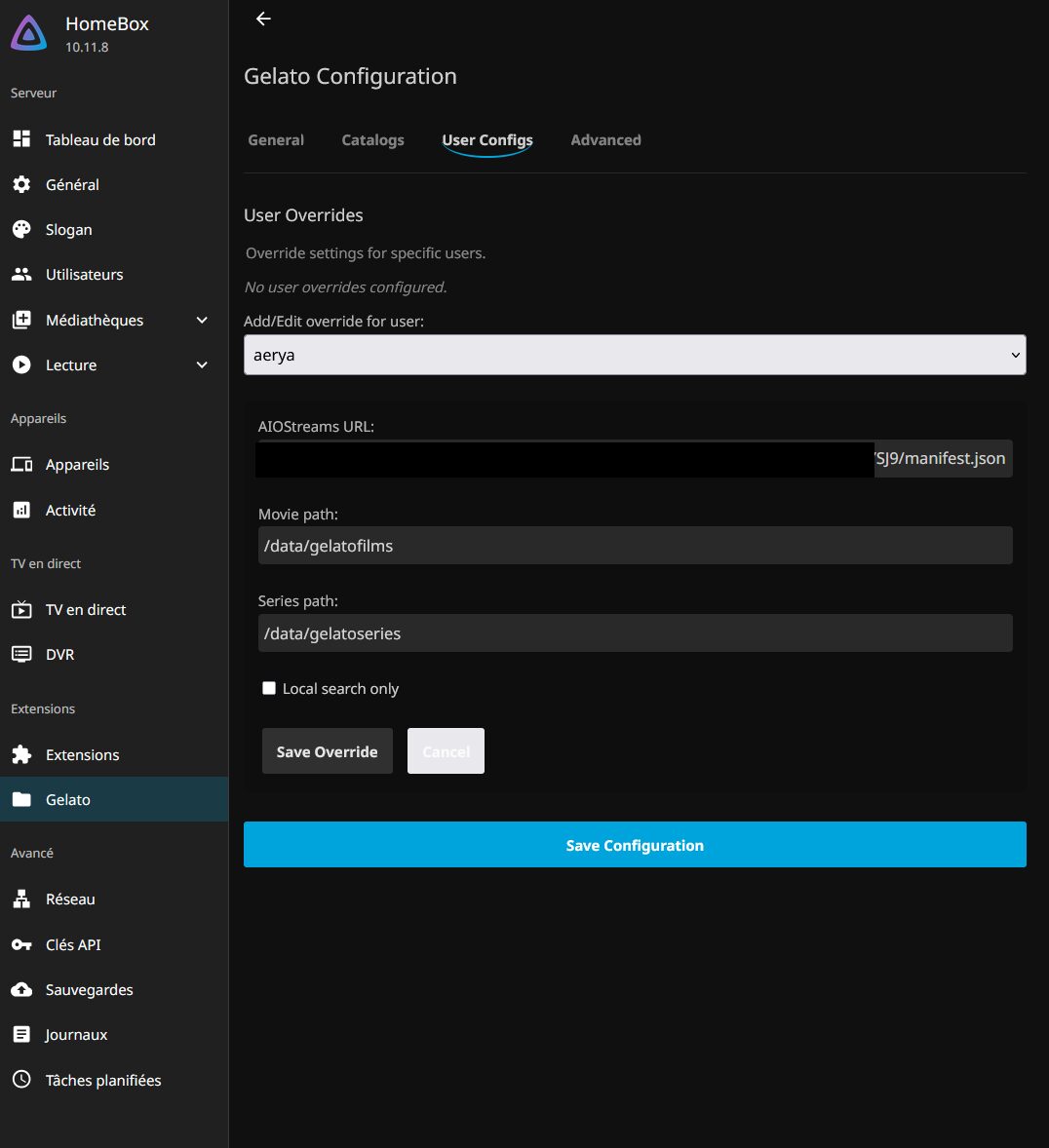
Task: Expand the Lecture submenu chevron
Action: pos(202,364)
